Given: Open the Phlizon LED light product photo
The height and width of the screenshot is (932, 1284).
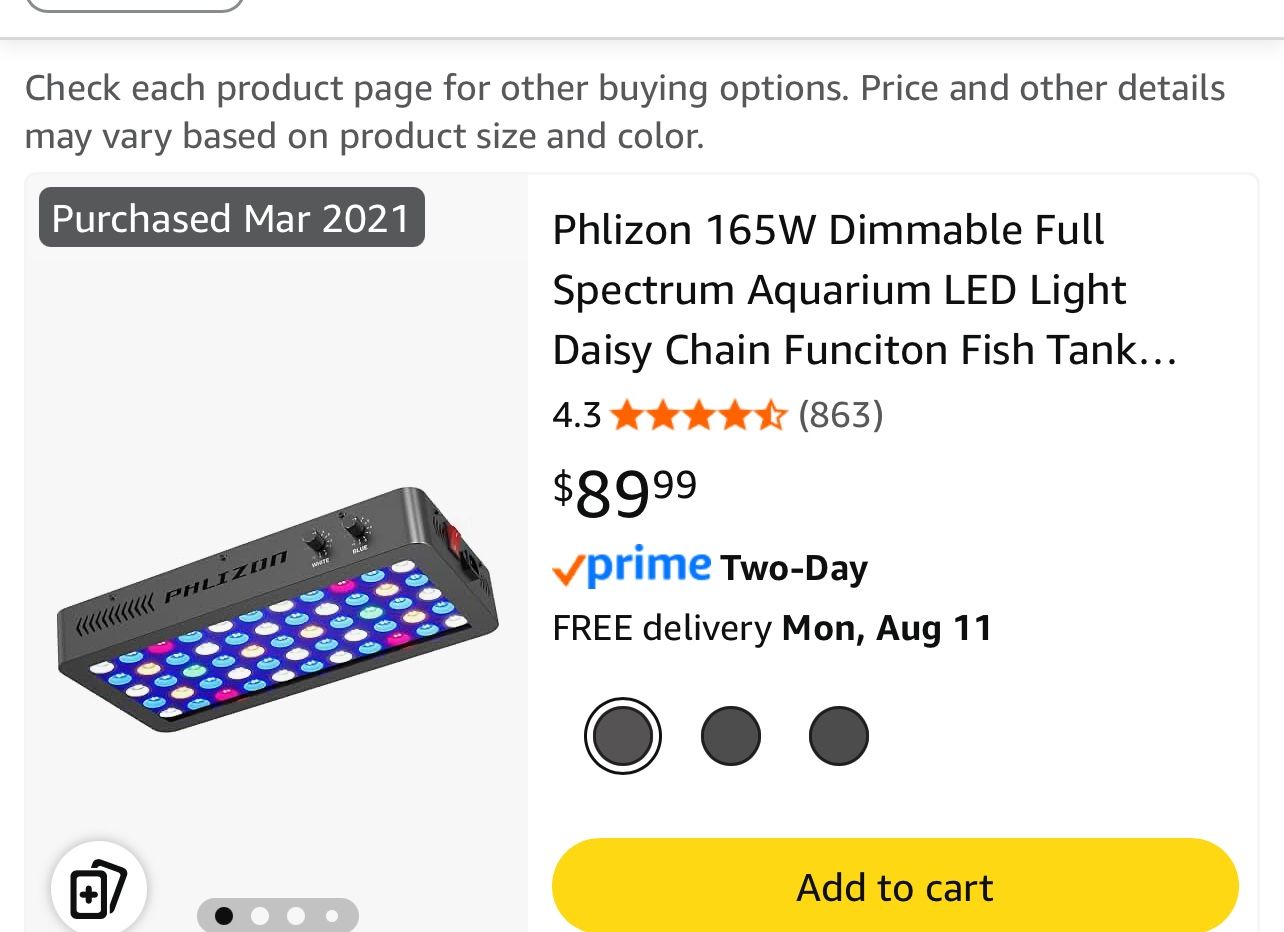Looking at the screenshot, I should coord(277,608).
